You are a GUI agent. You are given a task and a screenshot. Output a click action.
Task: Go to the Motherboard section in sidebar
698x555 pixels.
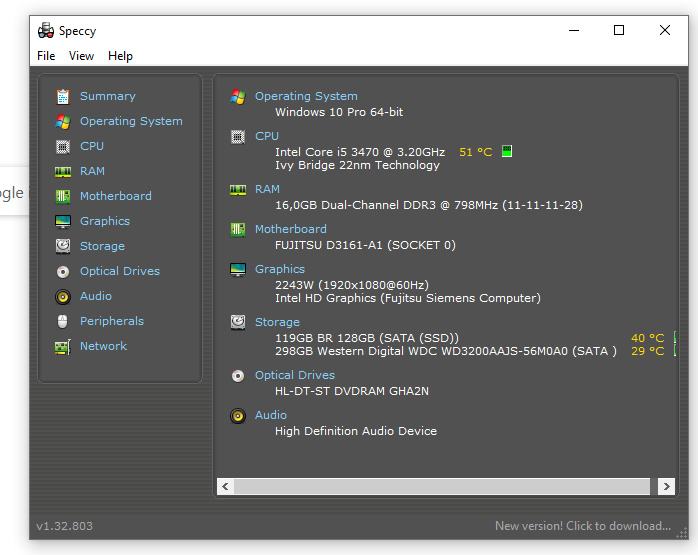click(x=116, y=196)
